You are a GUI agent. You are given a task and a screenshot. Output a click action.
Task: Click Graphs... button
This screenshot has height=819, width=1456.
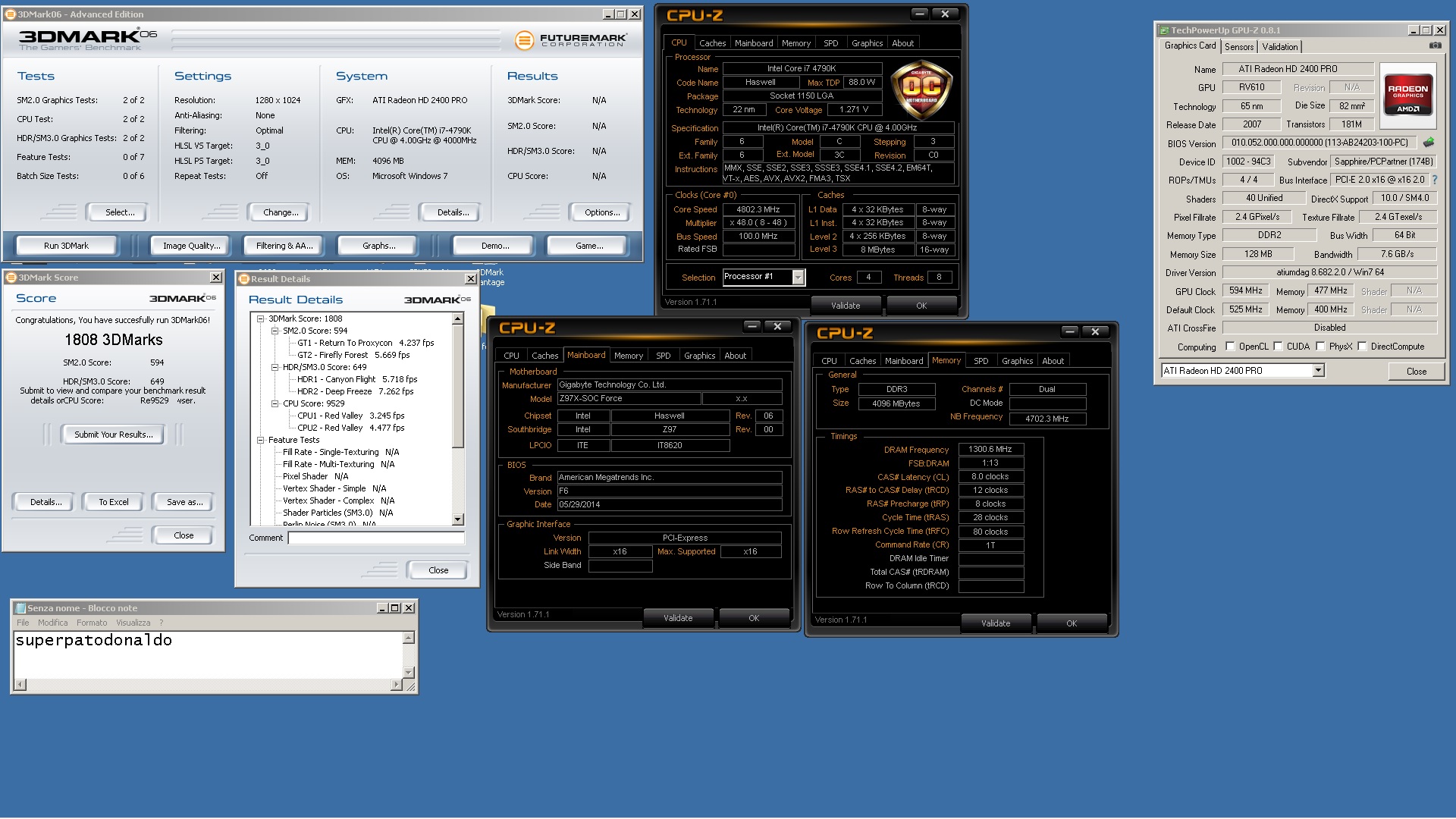pos(379,246)
